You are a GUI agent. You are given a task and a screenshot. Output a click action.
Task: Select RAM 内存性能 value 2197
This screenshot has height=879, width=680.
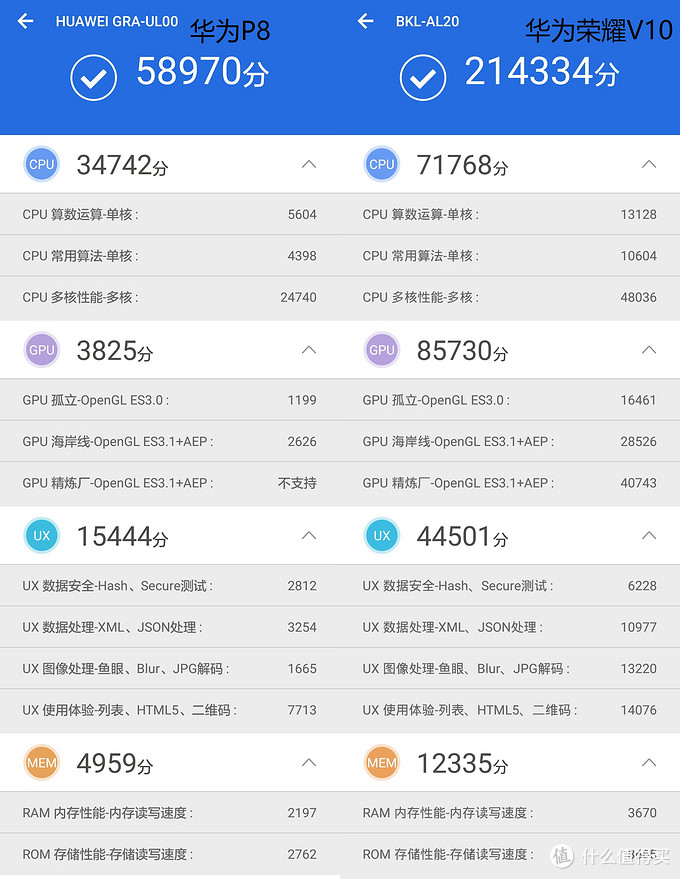tap(302, 812)
